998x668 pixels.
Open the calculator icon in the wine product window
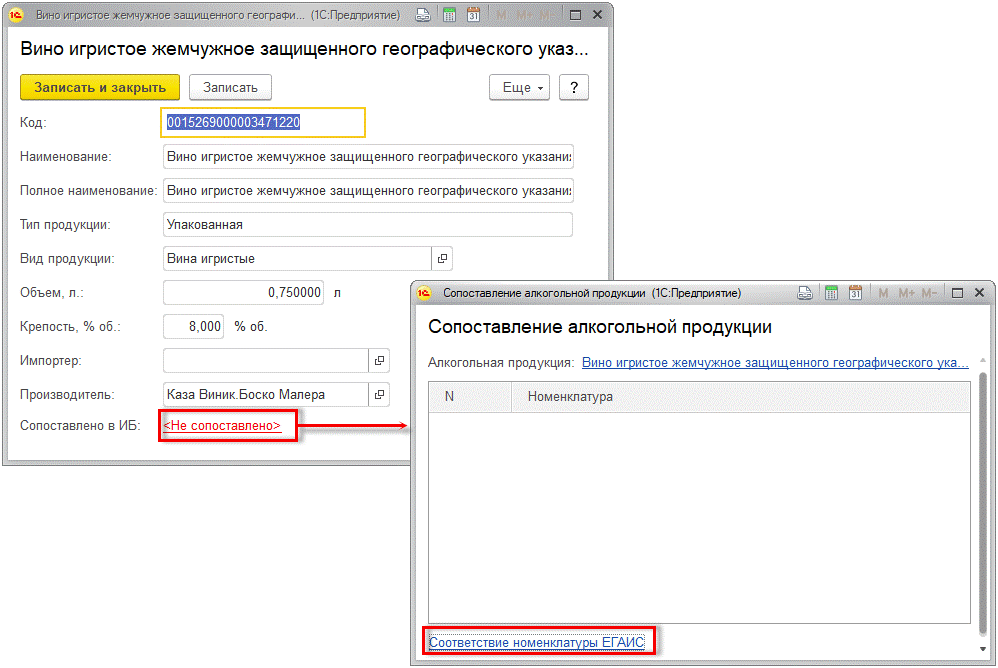[x=449, y=15]
